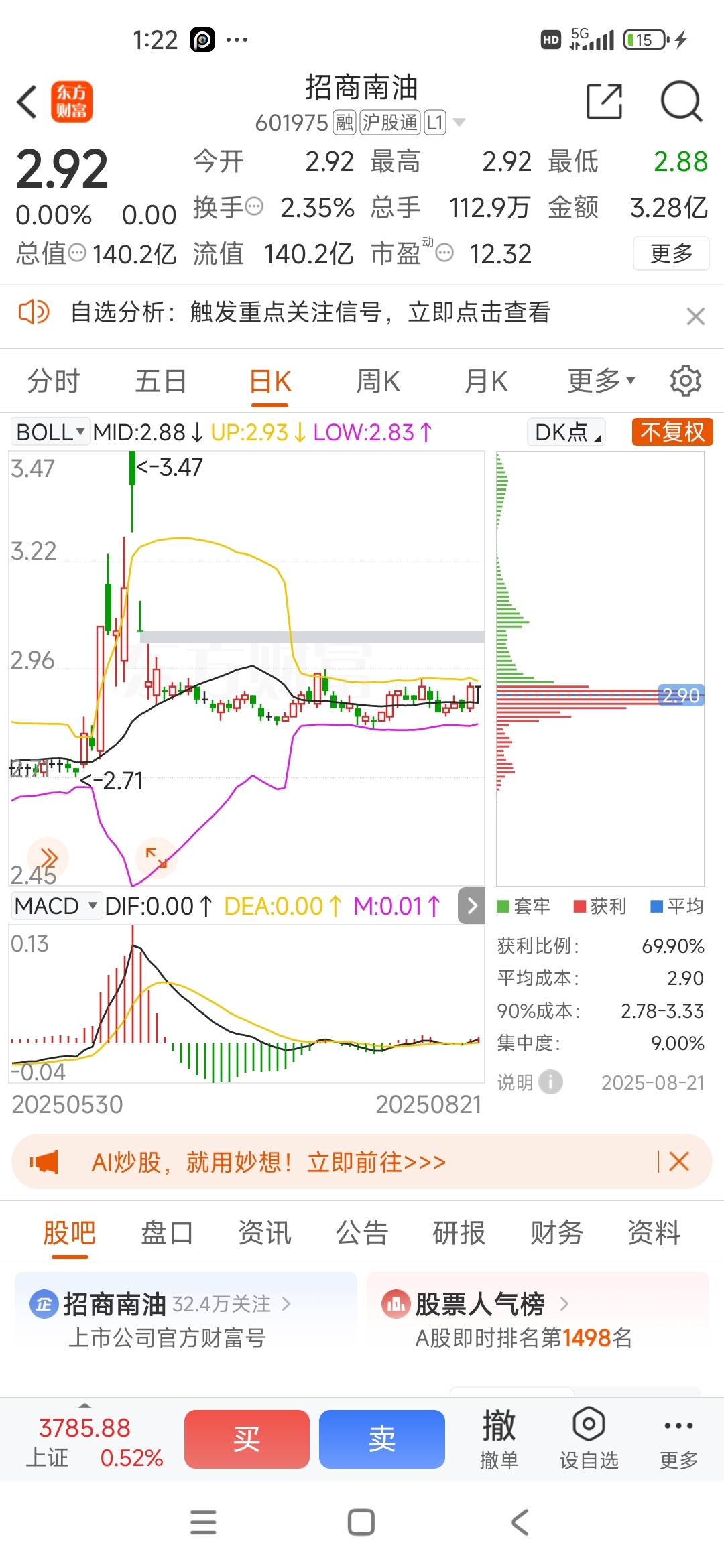Viewport: 724px width, 1568px height.
Task: Open the 说明 info icon
Action: click(551, 1082)
